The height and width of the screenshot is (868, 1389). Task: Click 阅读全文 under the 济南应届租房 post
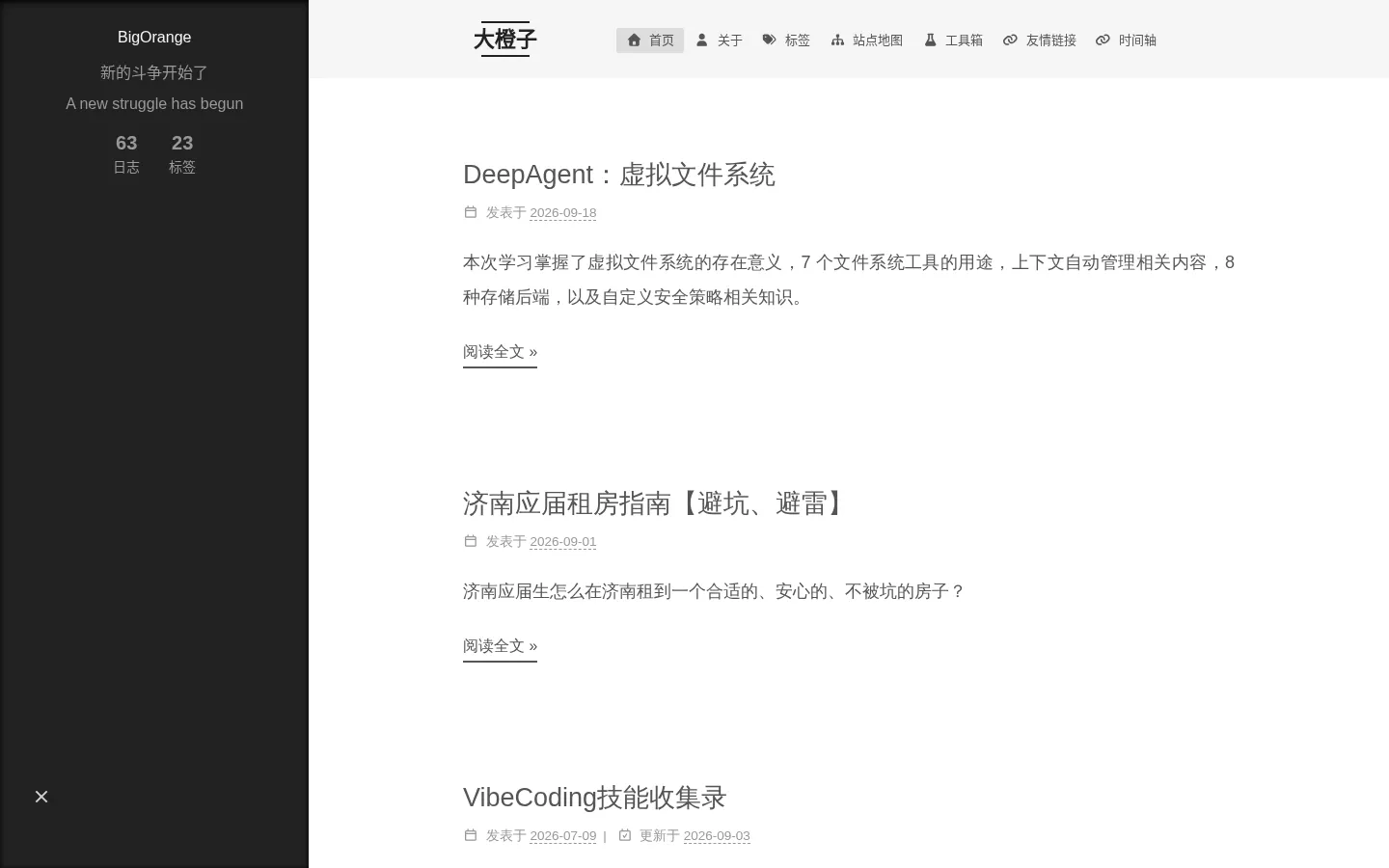(x=500, y=646)
